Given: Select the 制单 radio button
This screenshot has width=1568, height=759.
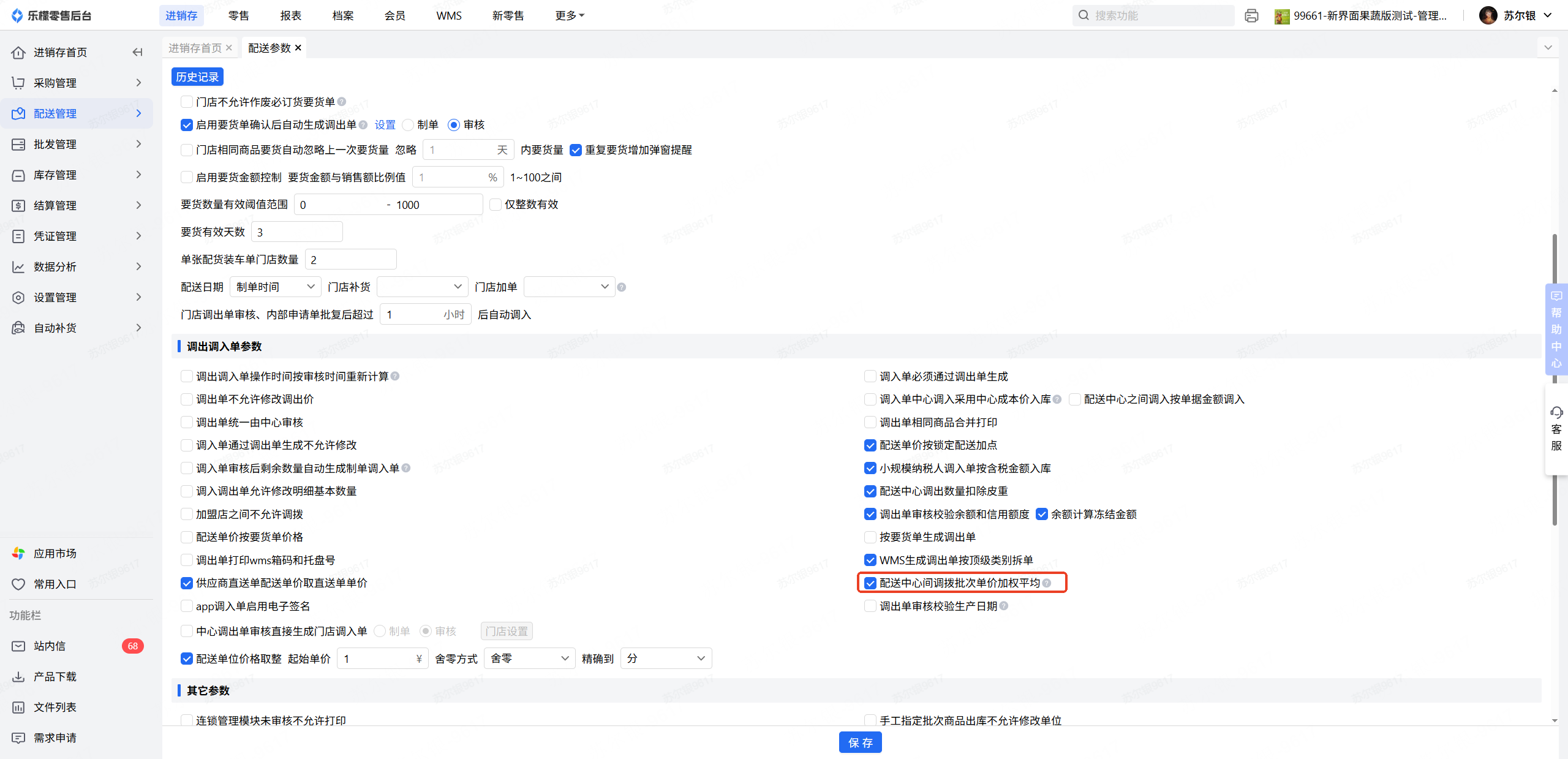Looking at the screenshot, I should pyautogui.click(x=409, y=125).
